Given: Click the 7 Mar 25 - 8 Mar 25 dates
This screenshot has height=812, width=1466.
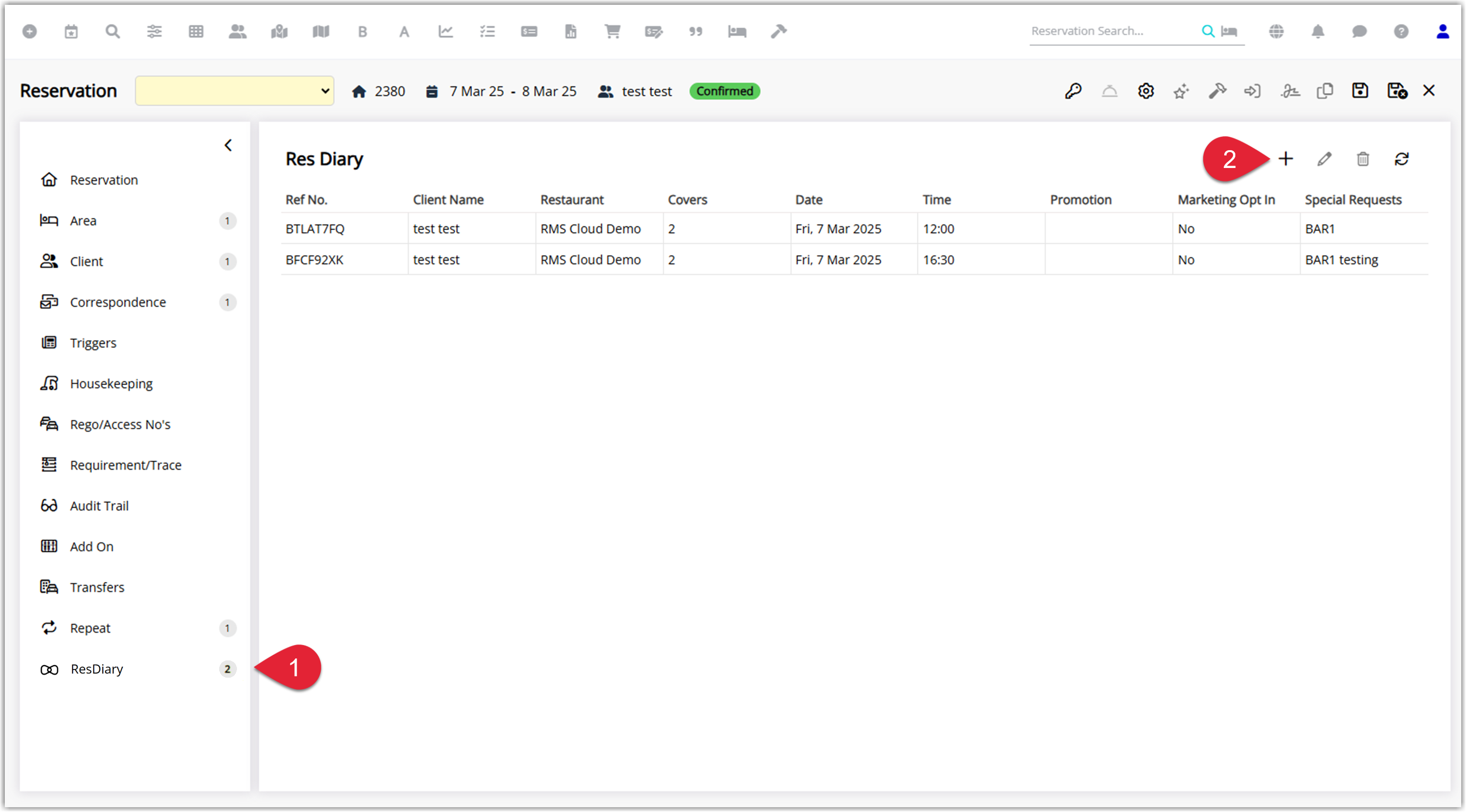Looking at the screenshot, I should point(513,91).
